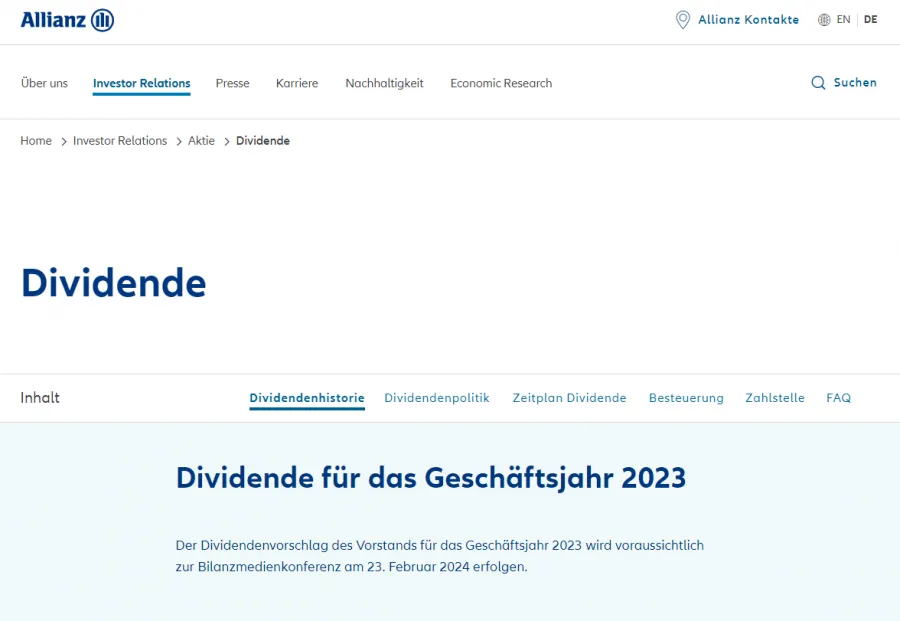Click the blue underline indicator under Investor Relations
Image resolution: width=900 pixels, height=621 pixels.
click(141, 96)
